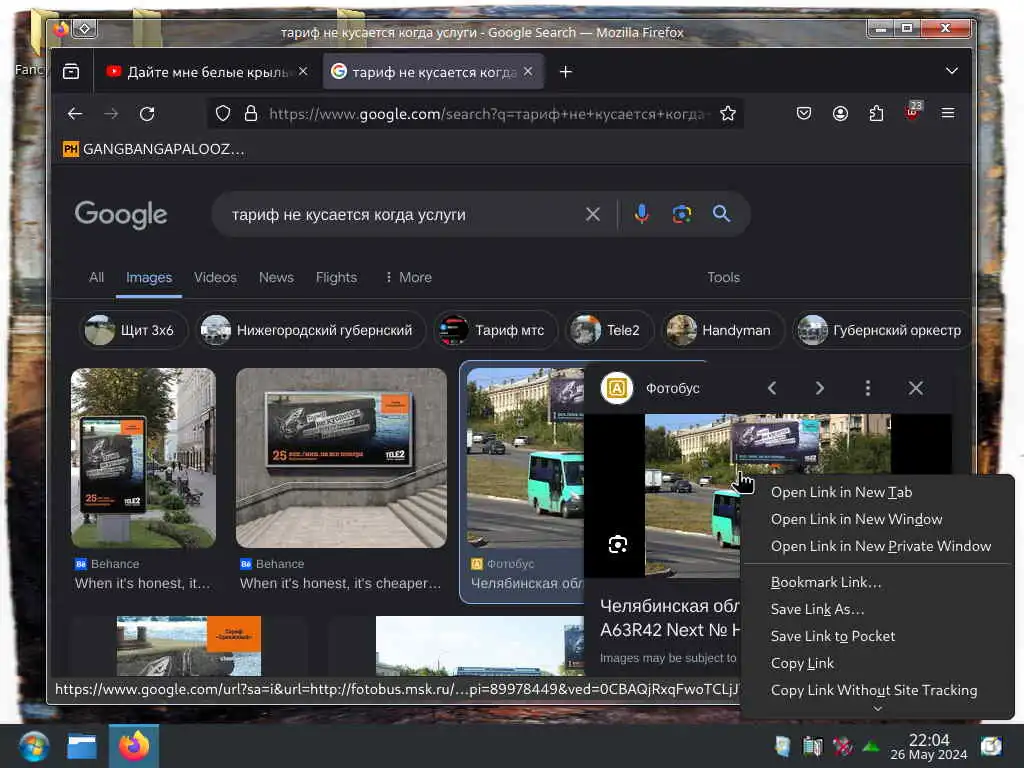1024x768 pixels.
Task: Add a new tab with the plus button
Action: pos(566,72)
